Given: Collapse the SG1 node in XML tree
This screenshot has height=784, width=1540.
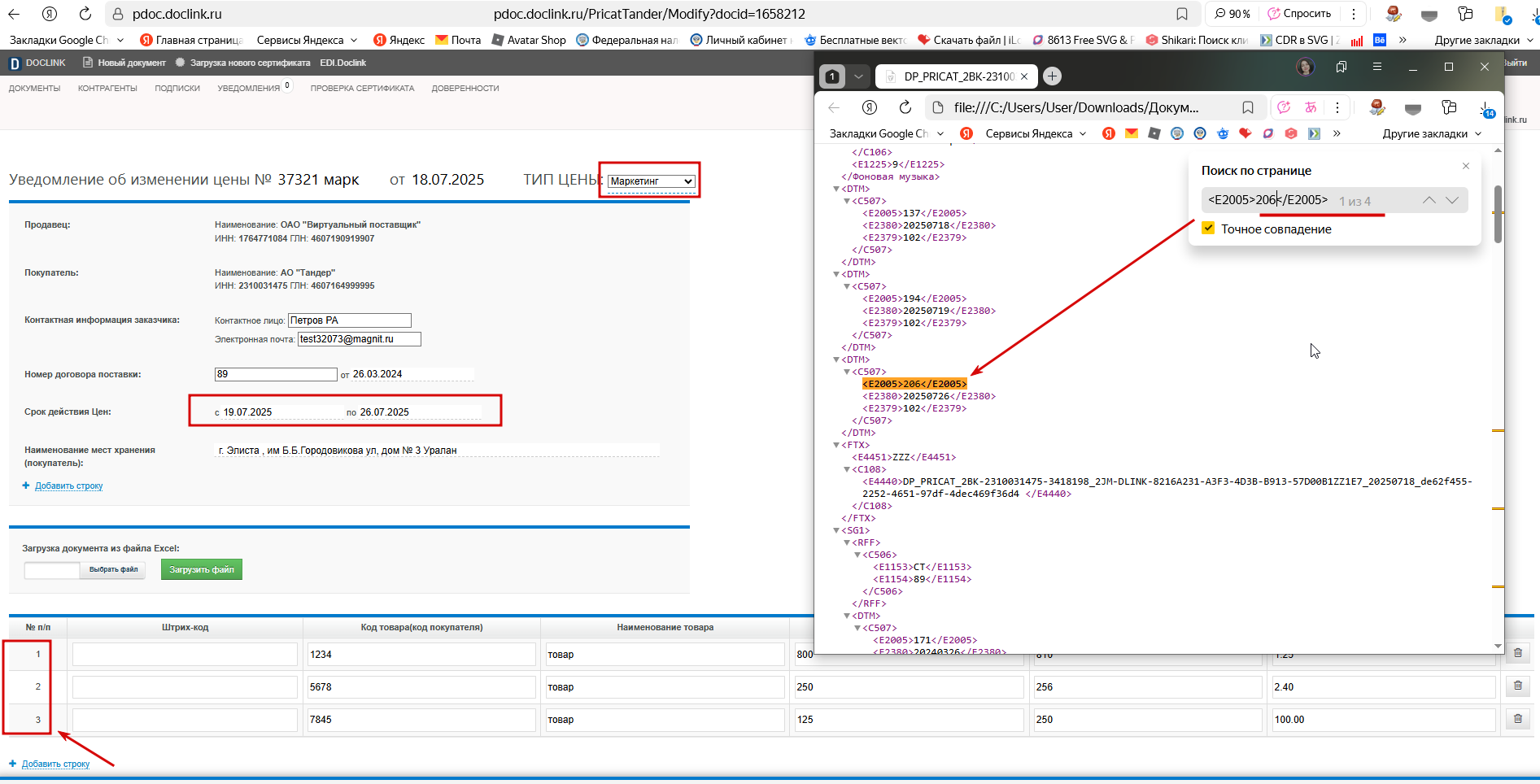Looking at the screenshot, I should (836, 530).
